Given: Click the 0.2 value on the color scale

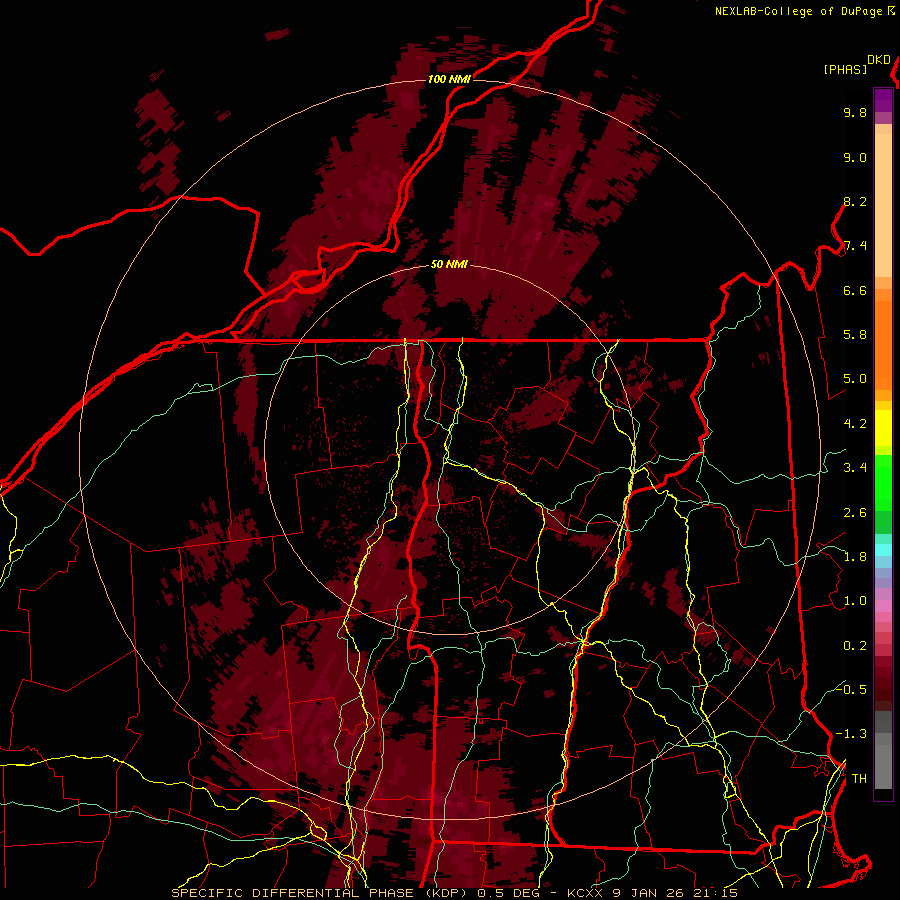Looking at the screenshot, I should (855, 646).
